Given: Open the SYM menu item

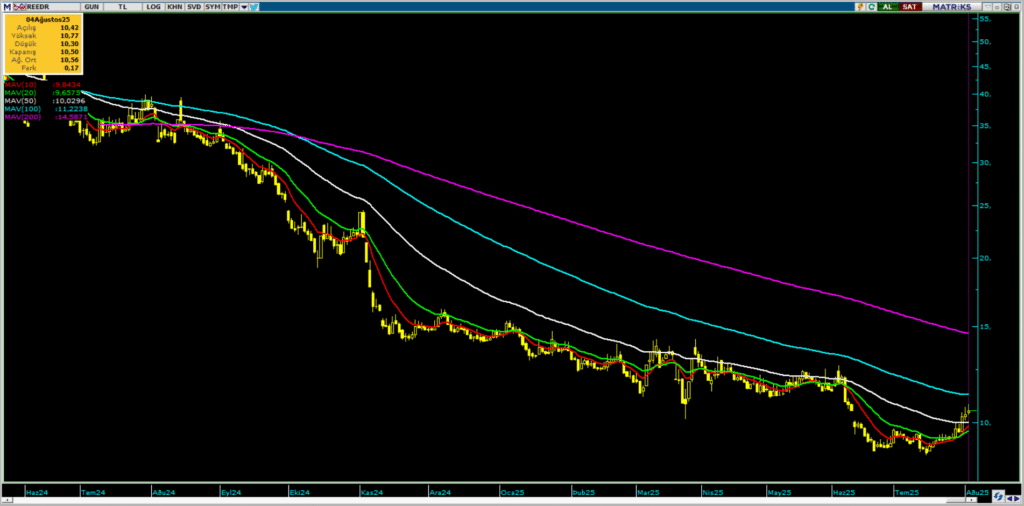Looking at the screenshot, I should [x=213, y=7].
